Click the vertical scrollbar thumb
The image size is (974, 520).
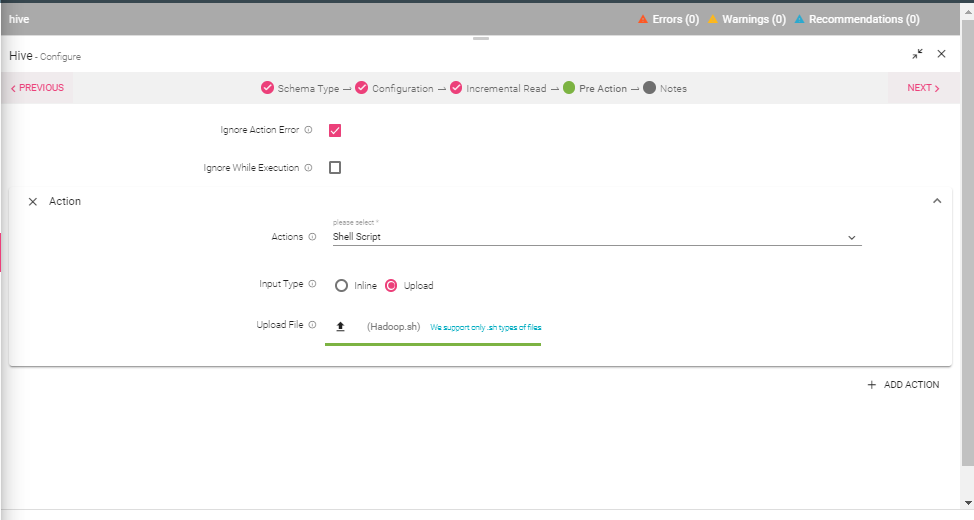968,242
